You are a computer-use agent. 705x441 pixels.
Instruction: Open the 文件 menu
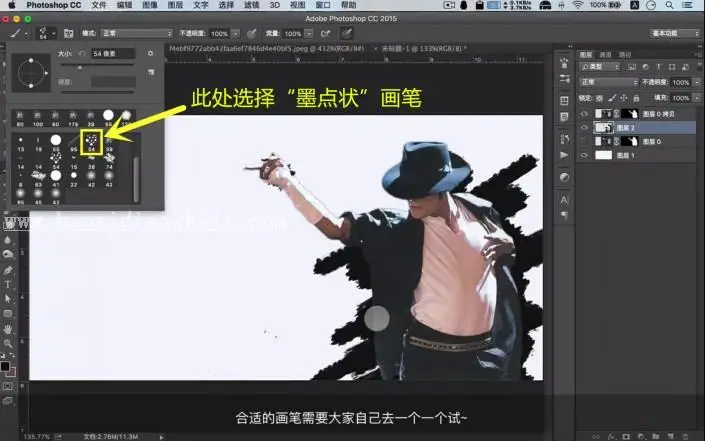point(99,5)
